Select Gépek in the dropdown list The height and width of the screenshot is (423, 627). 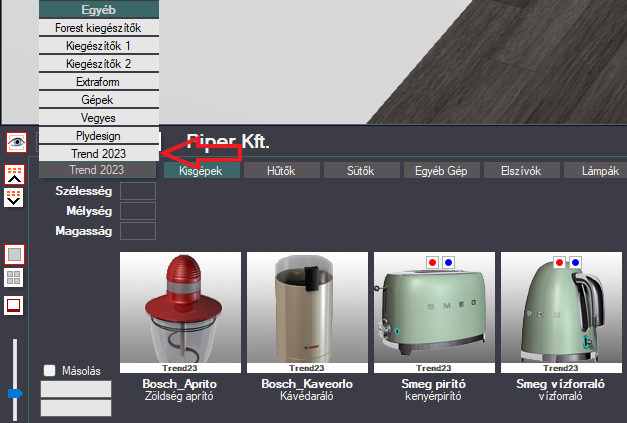pyautogui.click(x=99, y=100)
